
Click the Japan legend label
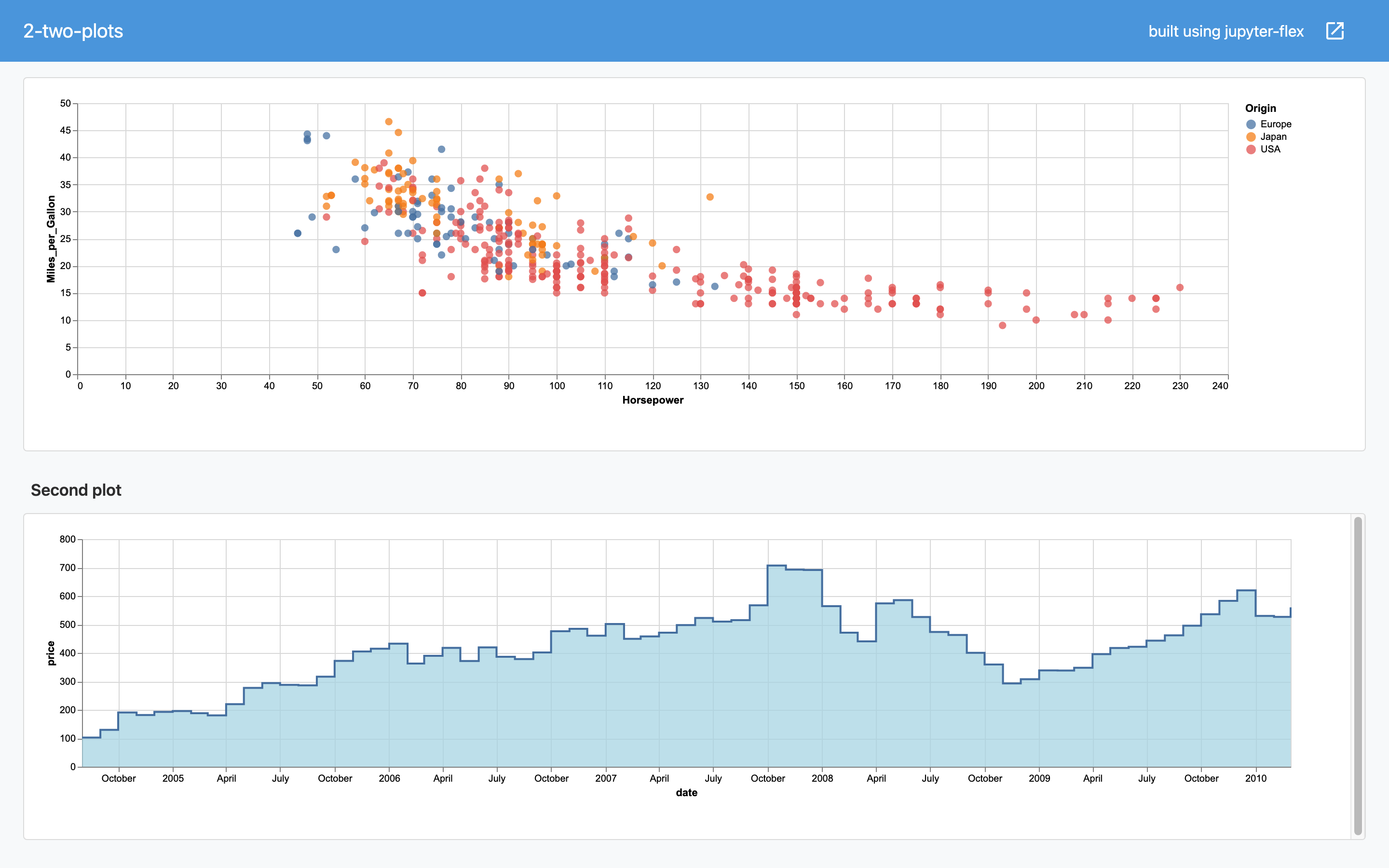(1273, 137)
